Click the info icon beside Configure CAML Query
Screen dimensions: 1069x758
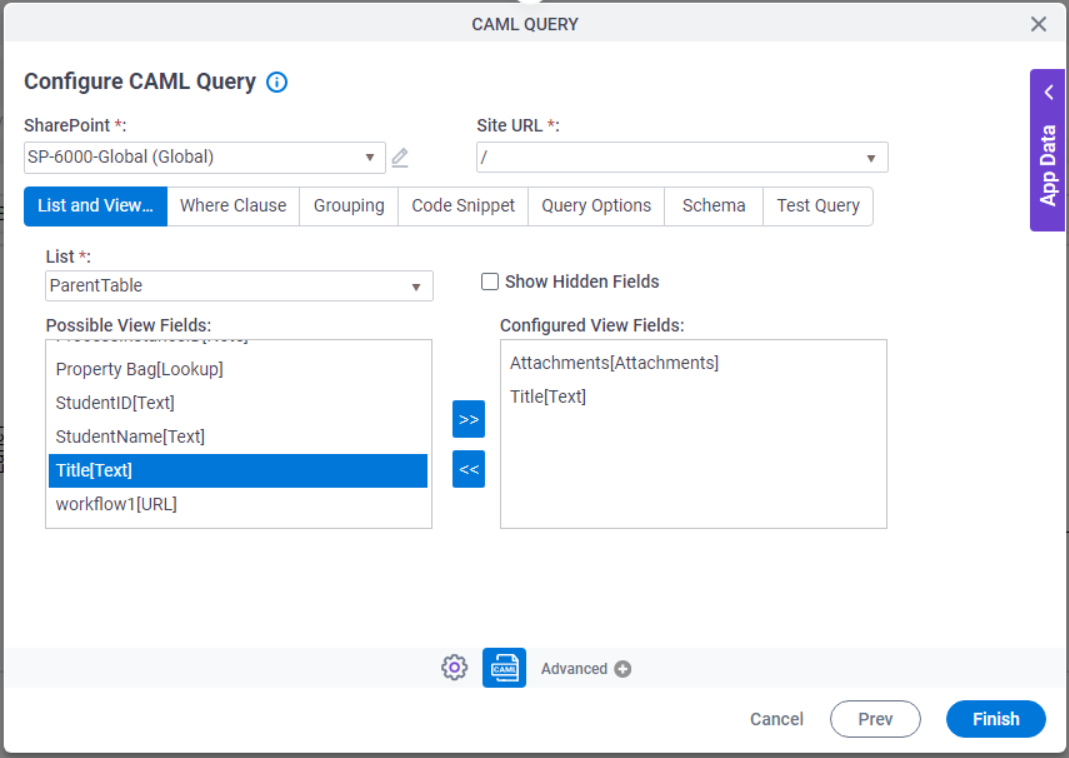pyautogui.click(x=277, y=82)
